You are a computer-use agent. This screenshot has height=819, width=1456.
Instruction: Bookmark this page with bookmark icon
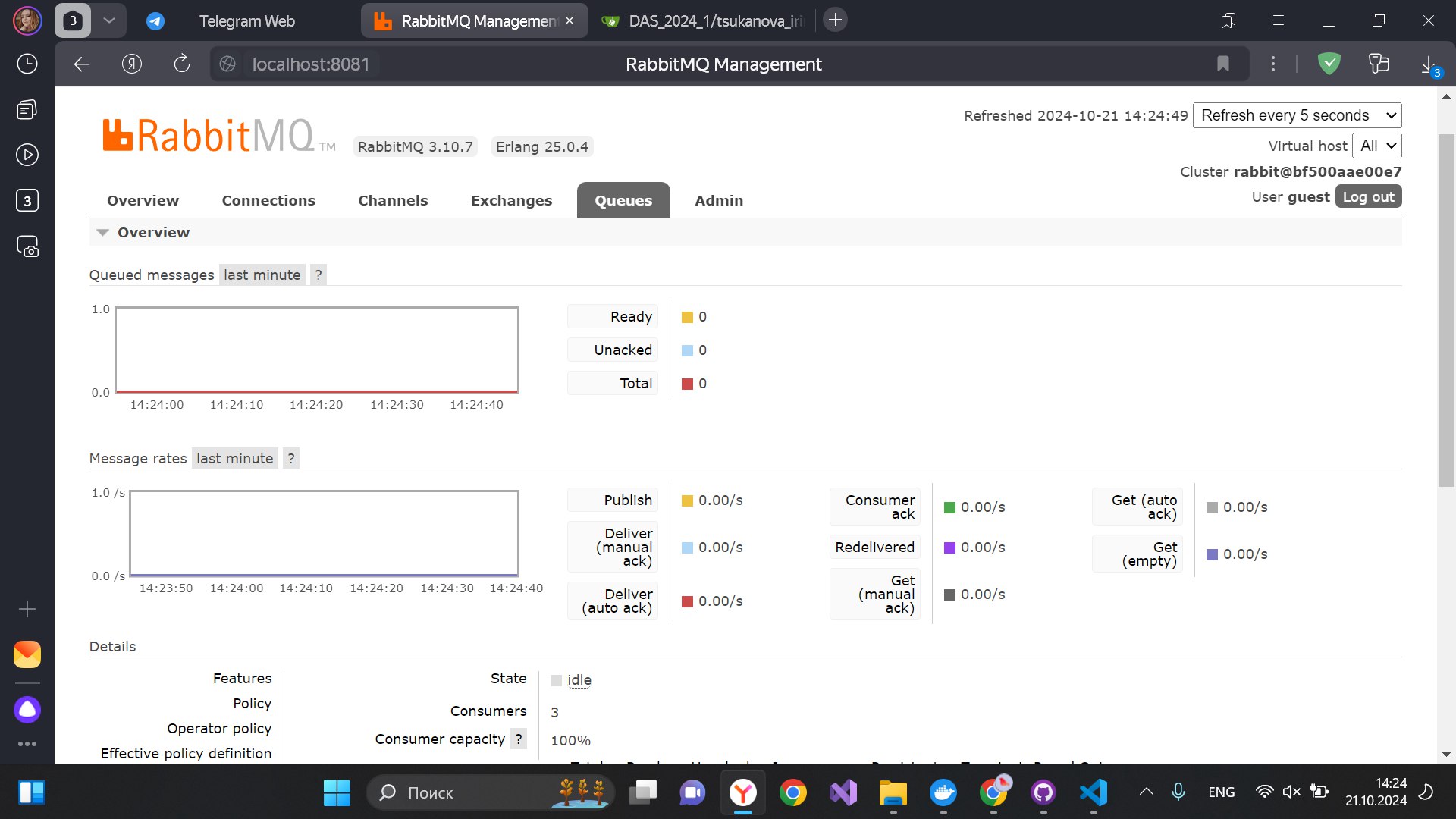[x=1222, y=64]
